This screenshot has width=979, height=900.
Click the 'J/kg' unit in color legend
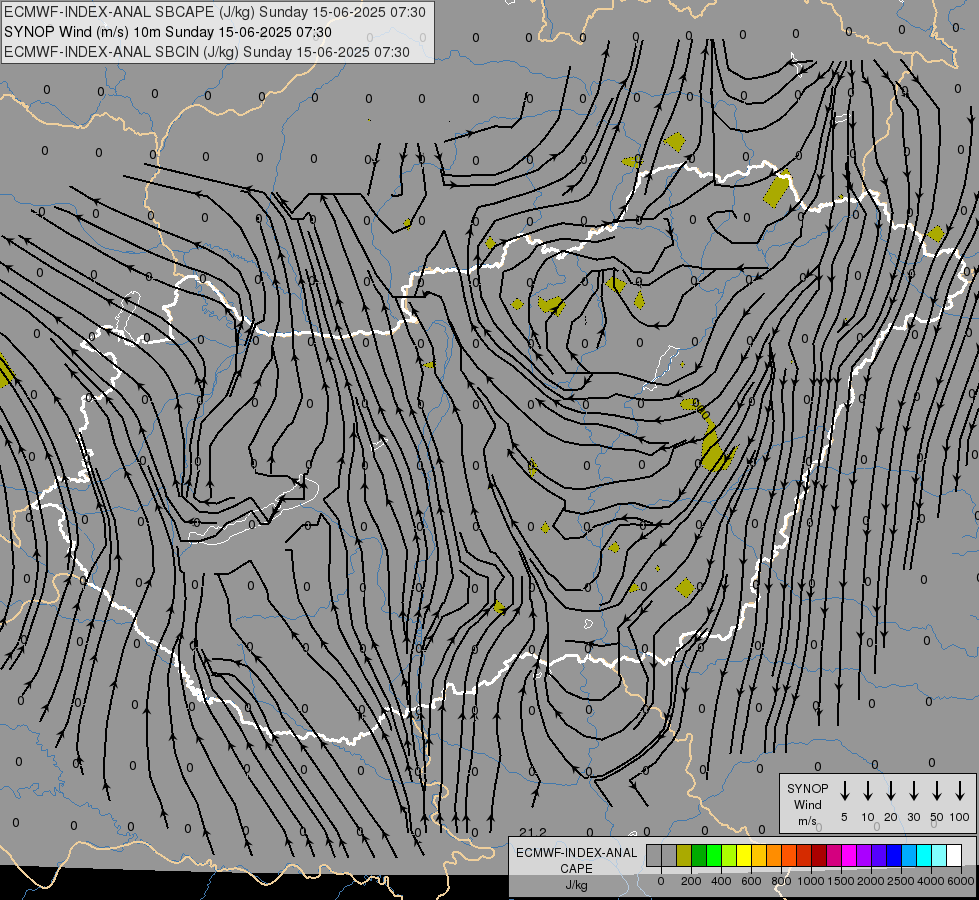576,885
